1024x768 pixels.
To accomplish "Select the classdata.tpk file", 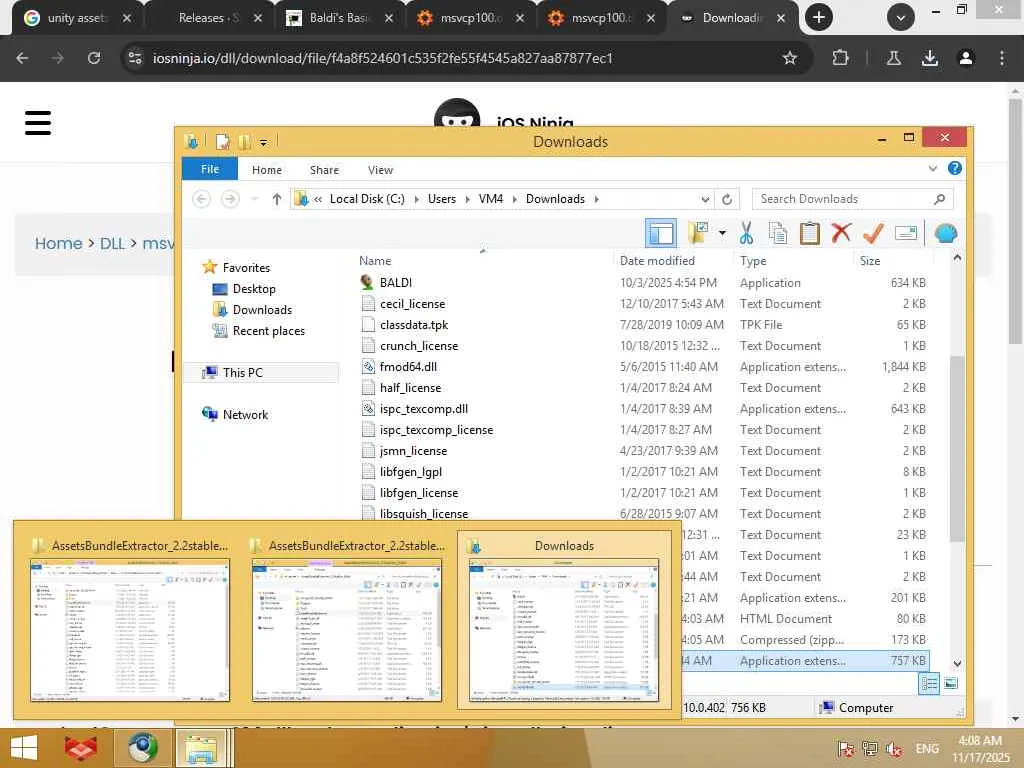I will (414, 325).
